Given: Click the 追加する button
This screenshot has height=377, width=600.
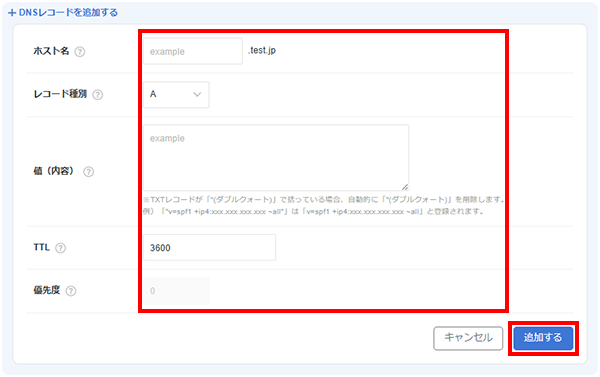Looking at the screenshot, I should tap(543, 338).
